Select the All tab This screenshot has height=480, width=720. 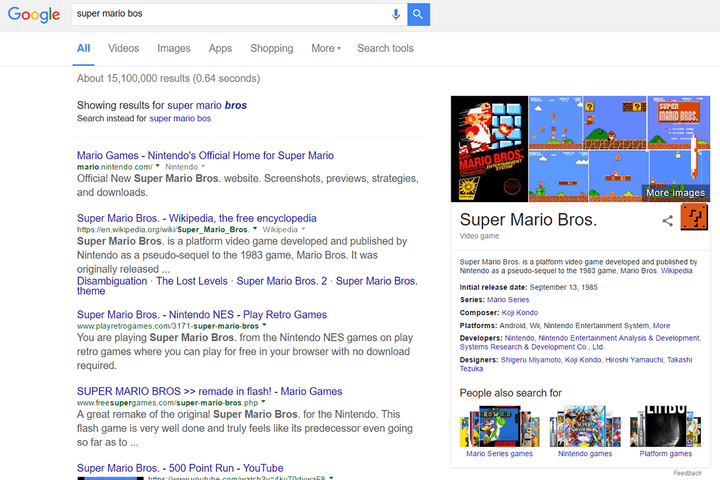click(84, 48)
